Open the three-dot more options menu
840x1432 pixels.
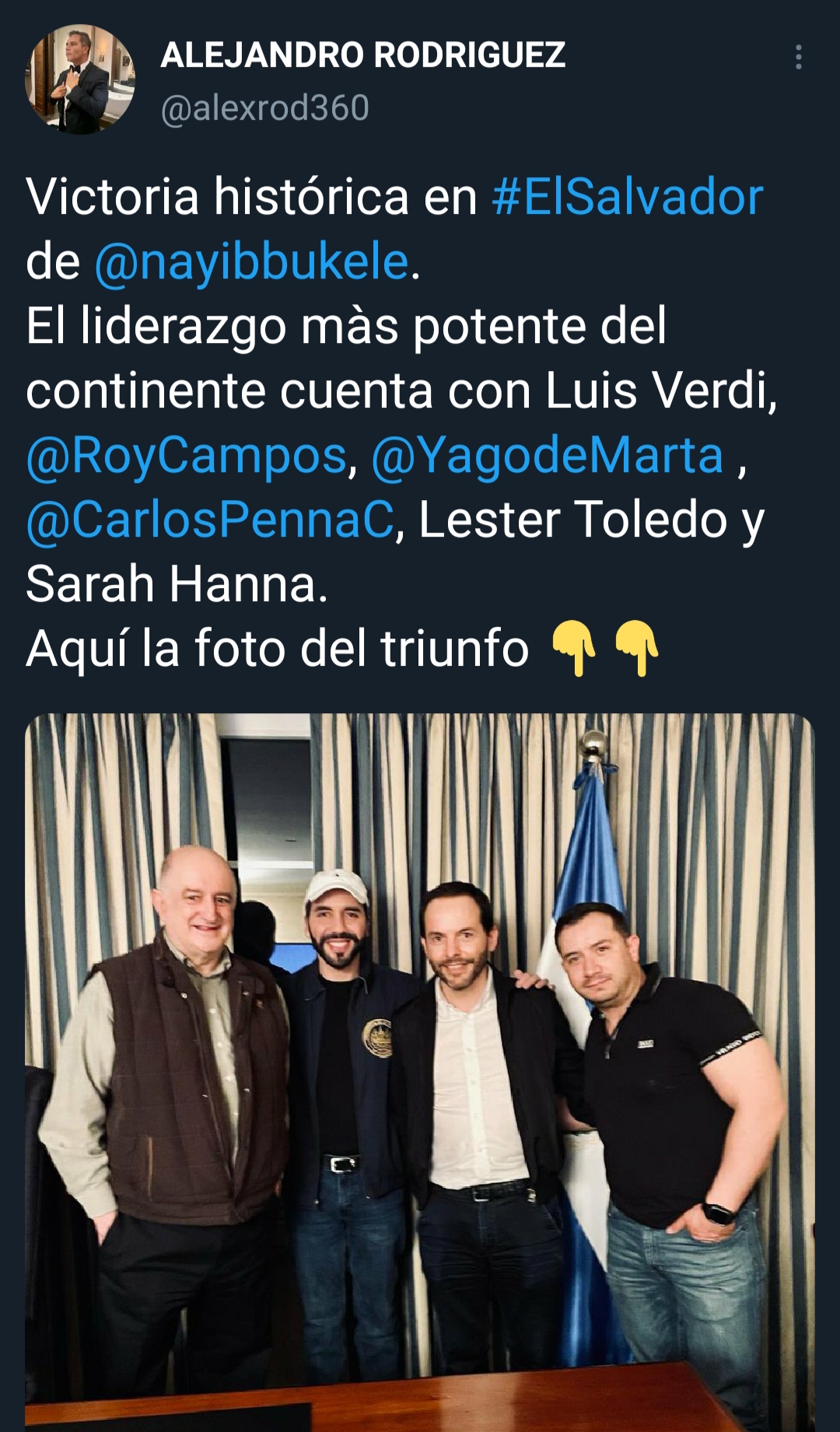point(798,58)
